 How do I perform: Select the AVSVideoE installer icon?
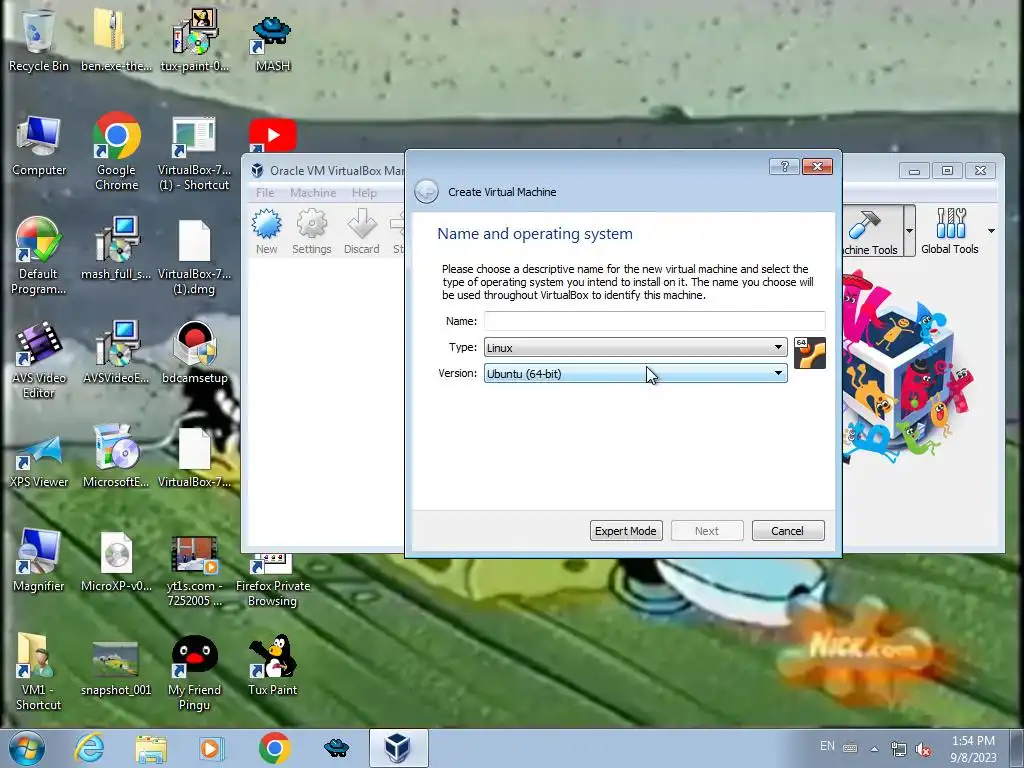click(x=116, y=351)
